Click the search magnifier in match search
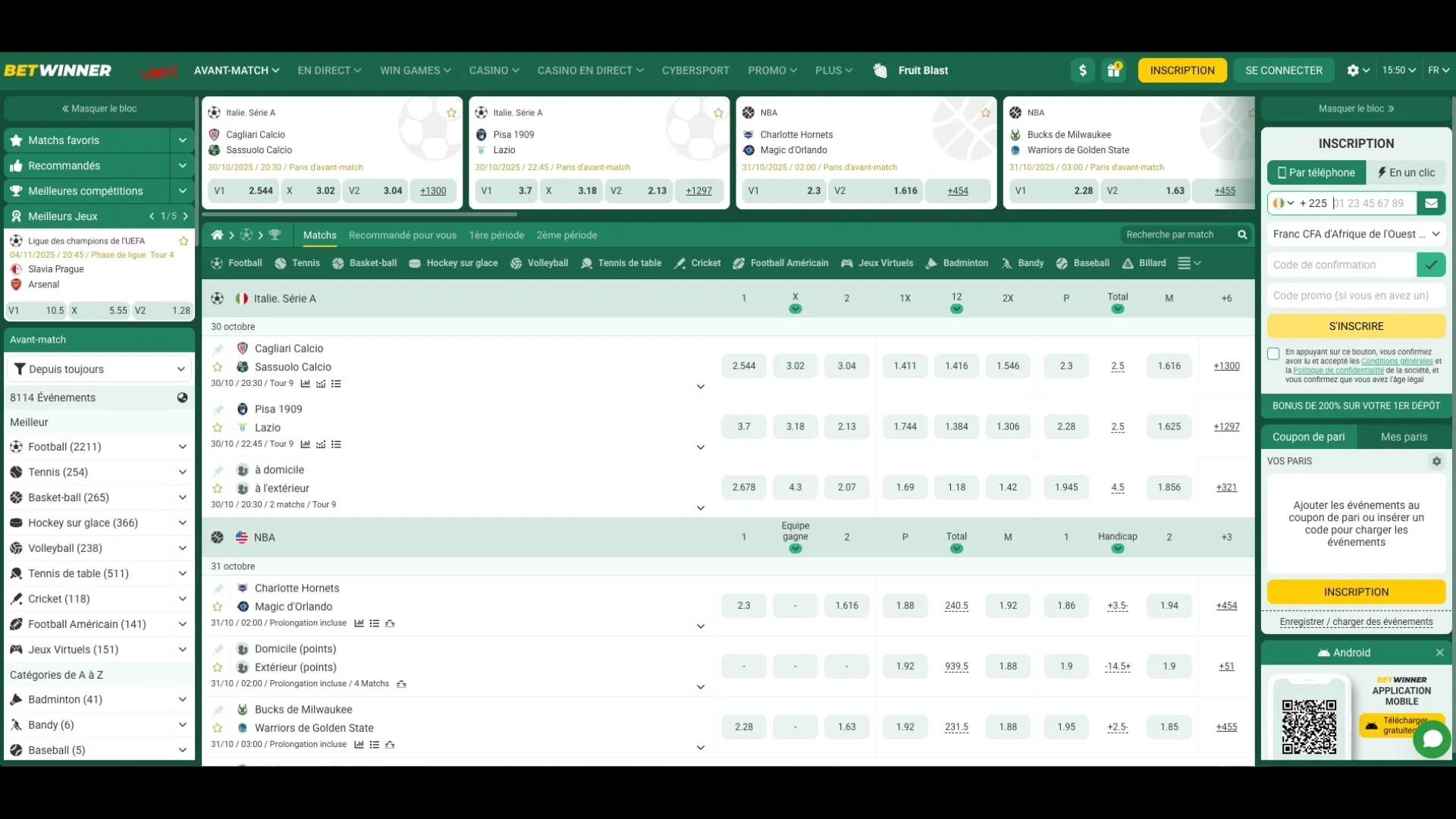 point(1242,235)
